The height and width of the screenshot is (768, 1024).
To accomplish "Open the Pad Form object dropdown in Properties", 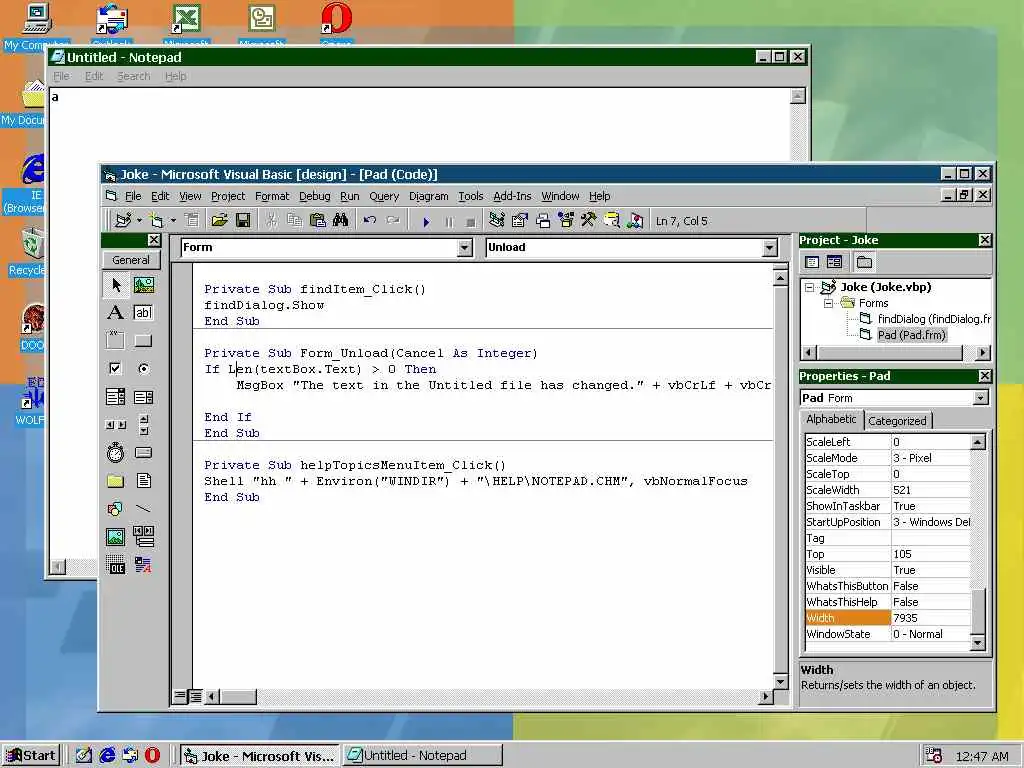I will point(980,398).
